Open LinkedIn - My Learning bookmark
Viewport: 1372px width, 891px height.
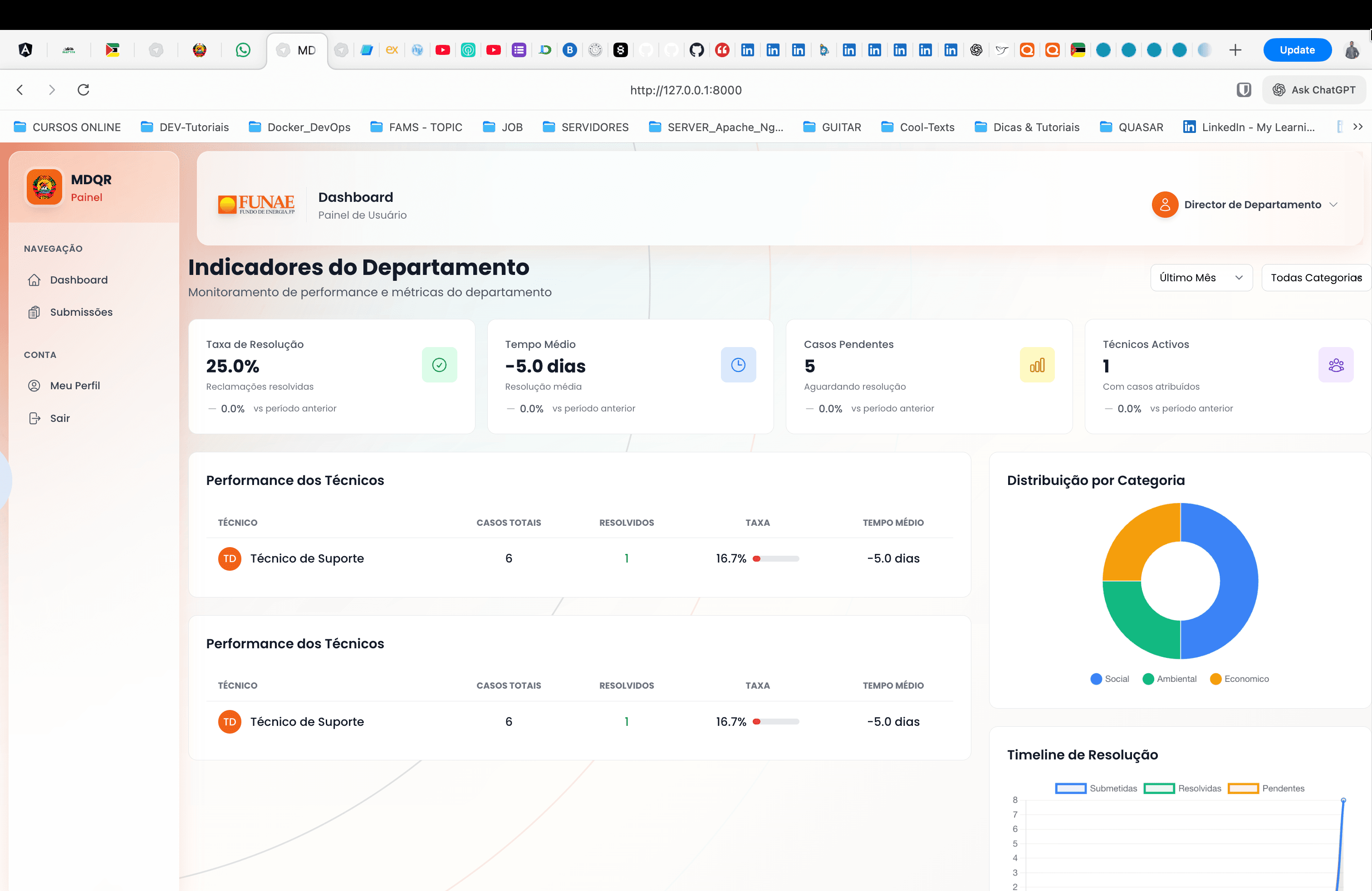click(x=1249, y=127)
